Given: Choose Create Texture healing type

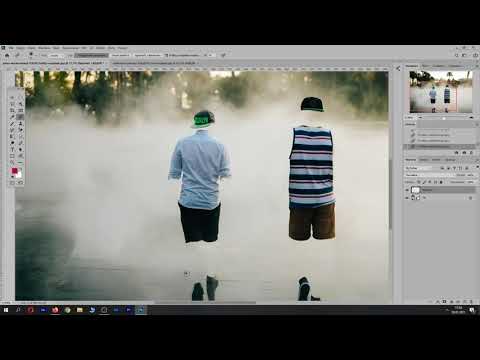Looking at the screenshot, I should [x=120, y=55].
